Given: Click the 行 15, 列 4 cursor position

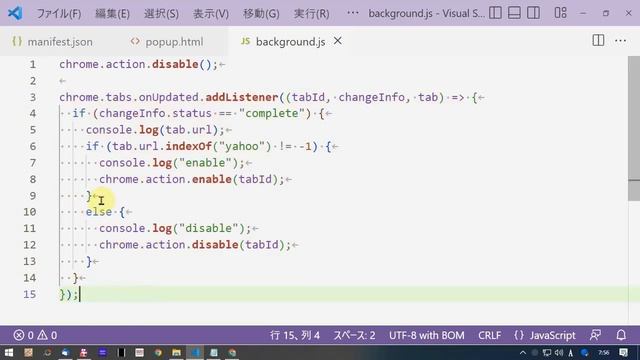Looking at the screenshot, I should pyautogui.click(x=295, y=336).
